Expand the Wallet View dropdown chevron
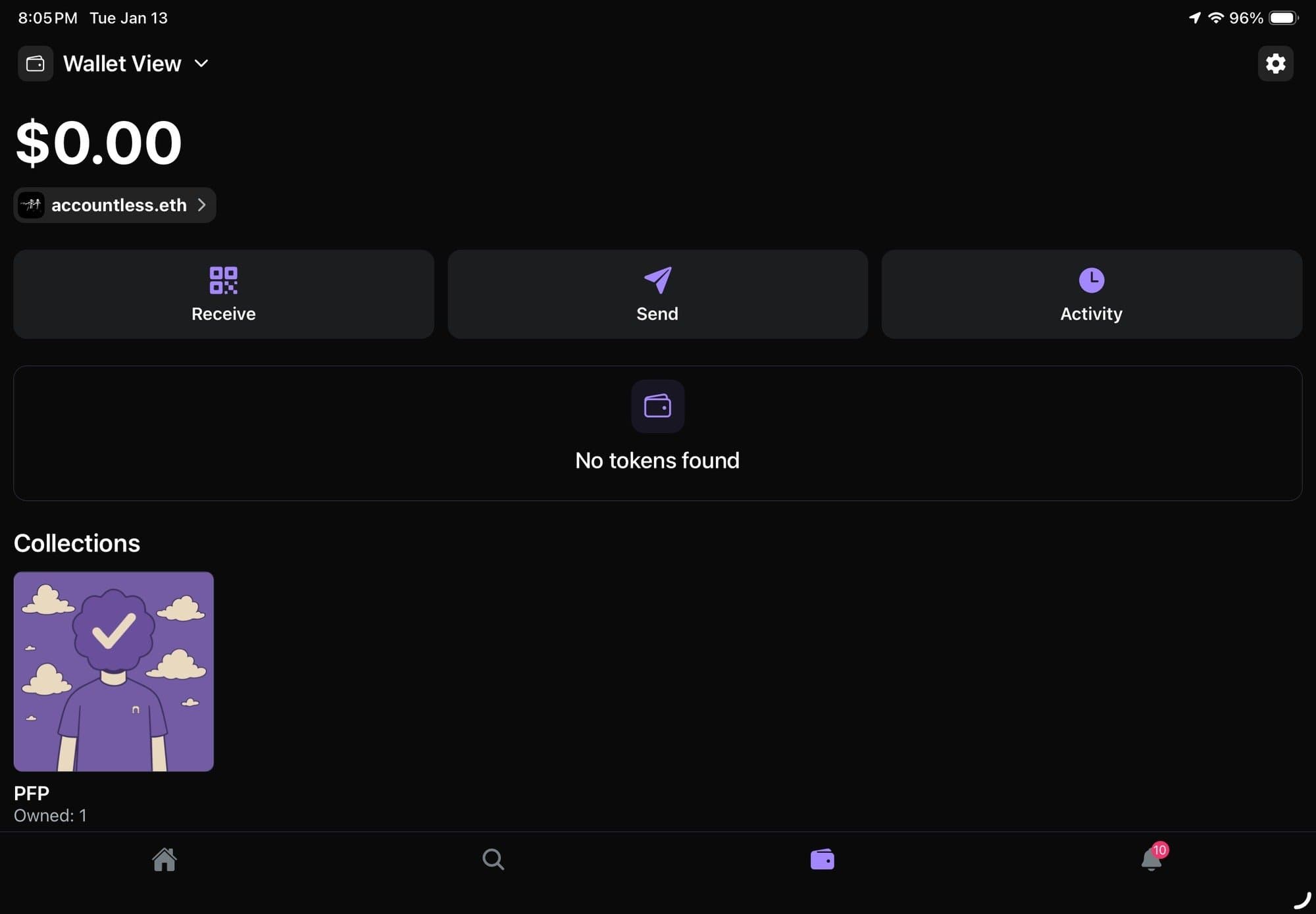This screenshot has width=1316, height=914. click(x=201, y=64)
